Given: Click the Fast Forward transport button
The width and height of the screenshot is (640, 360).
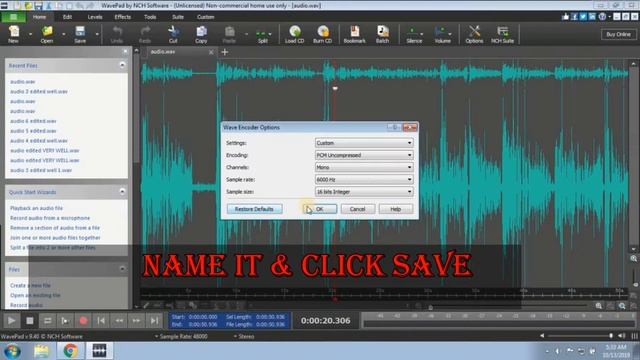Looking at the screenshot, I should (136, 321).
